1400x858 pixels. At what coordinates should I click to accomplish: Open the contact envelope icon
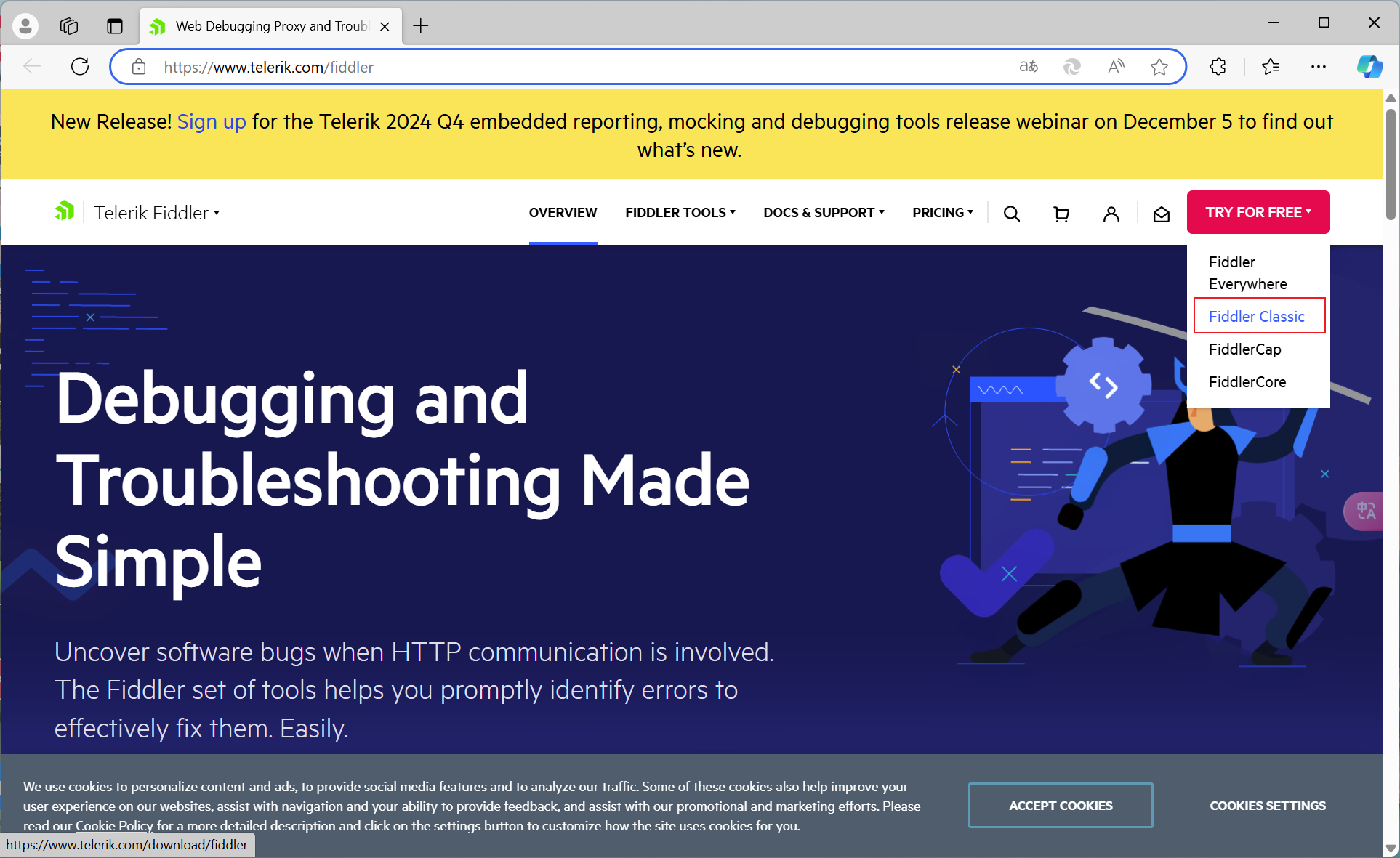point(1161,214)
